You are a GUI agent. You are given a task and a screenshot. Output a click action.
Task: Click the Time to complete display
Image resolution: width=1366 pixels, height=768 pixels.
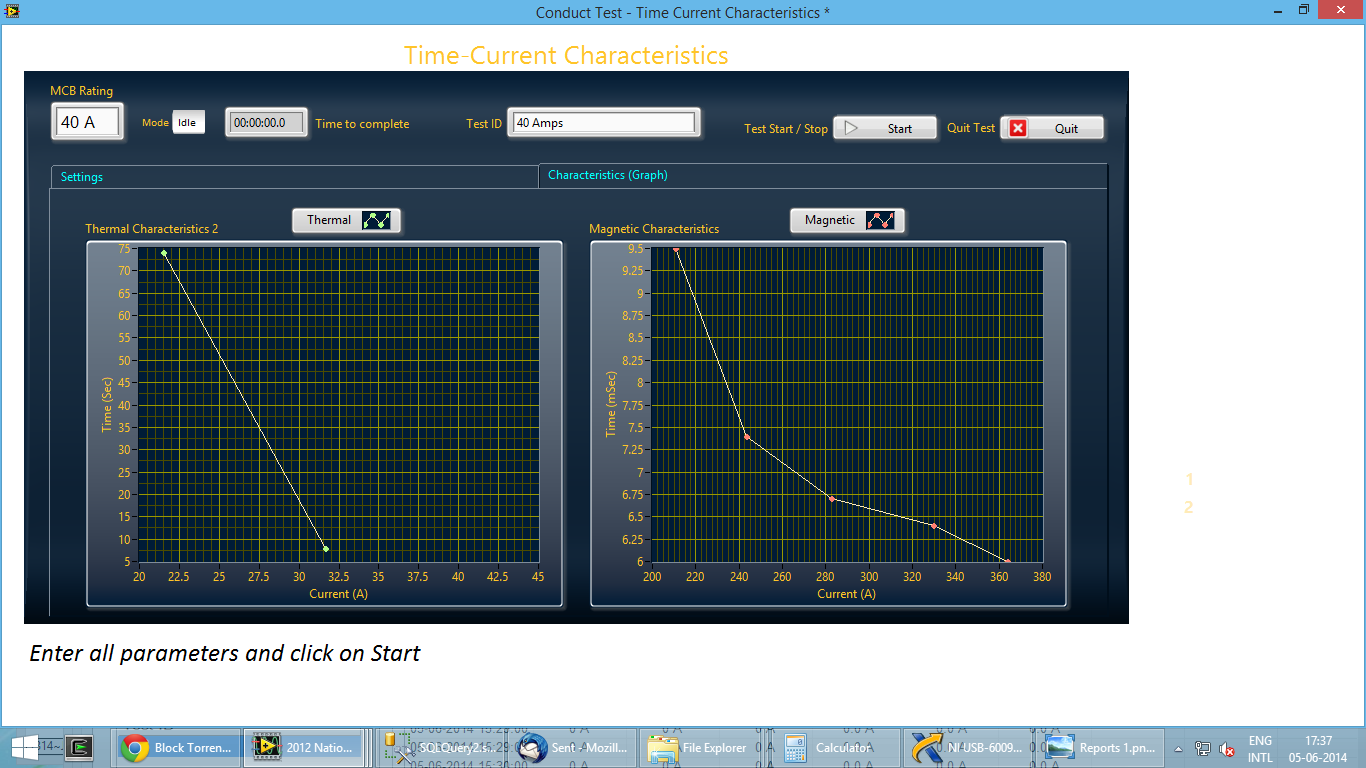[266, 123]
